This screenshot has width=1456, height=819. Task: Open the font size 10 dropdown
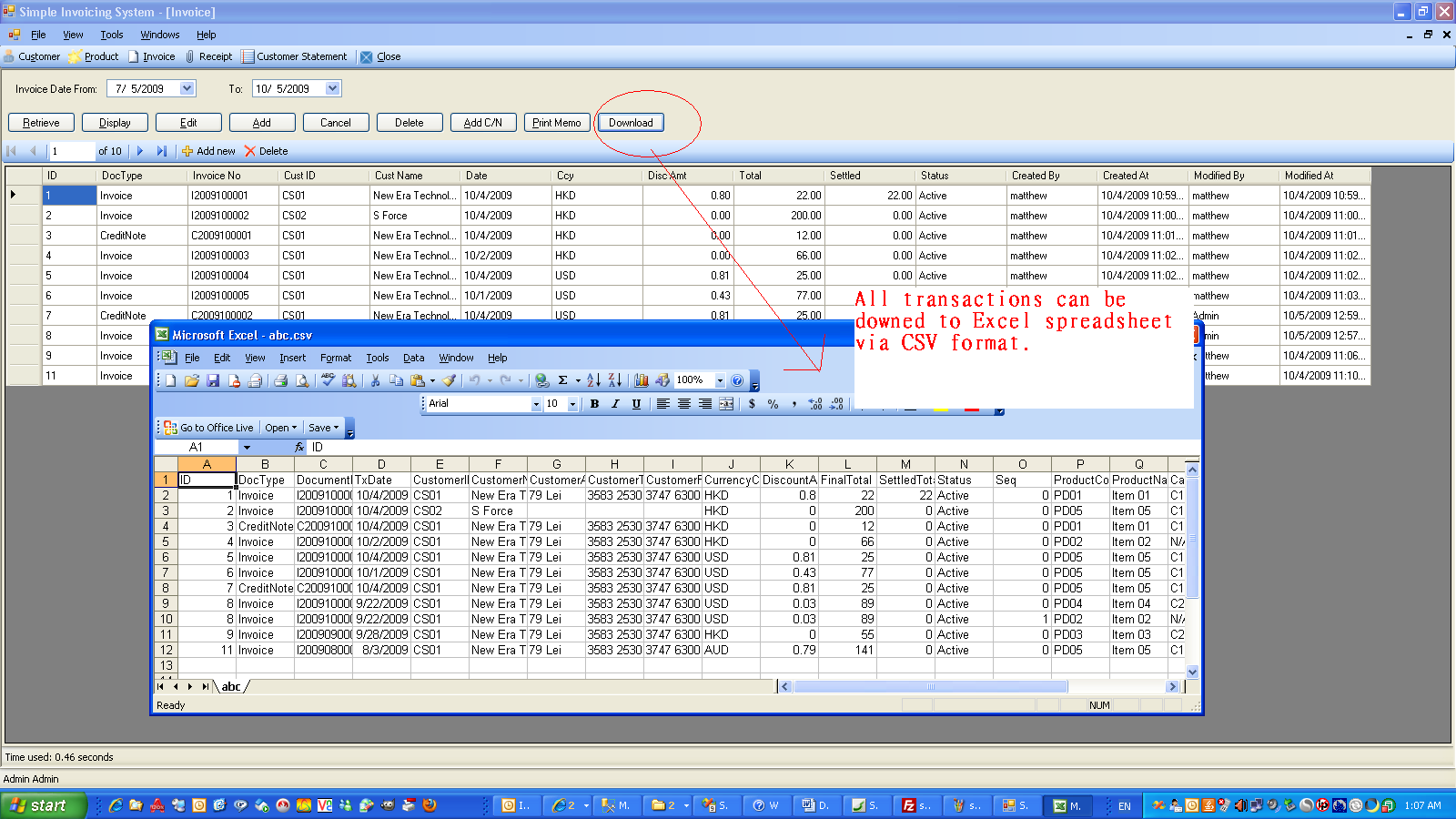pyautogui.click(x=572, y=404)
